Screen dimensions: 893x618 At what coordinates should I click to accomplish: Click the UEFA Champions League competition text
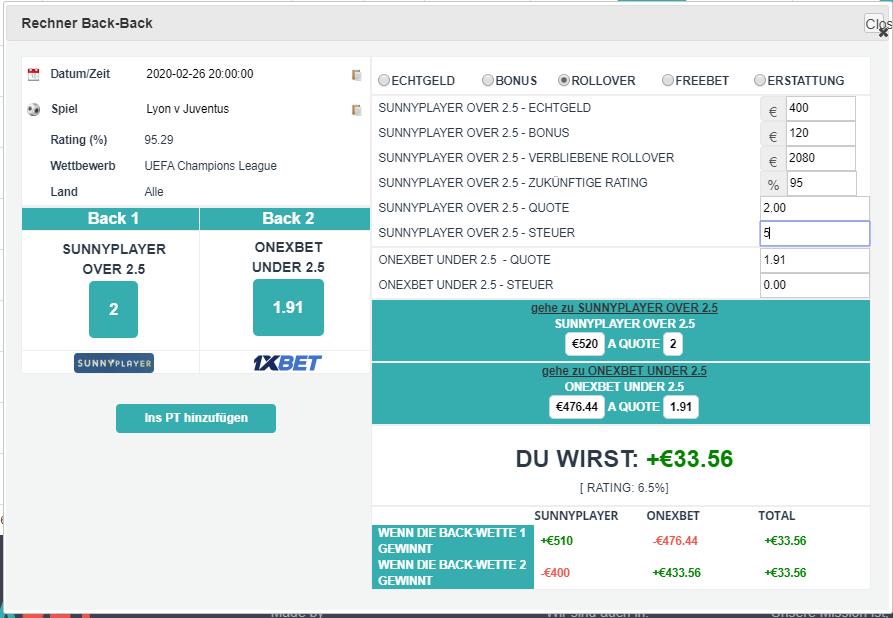211,166
